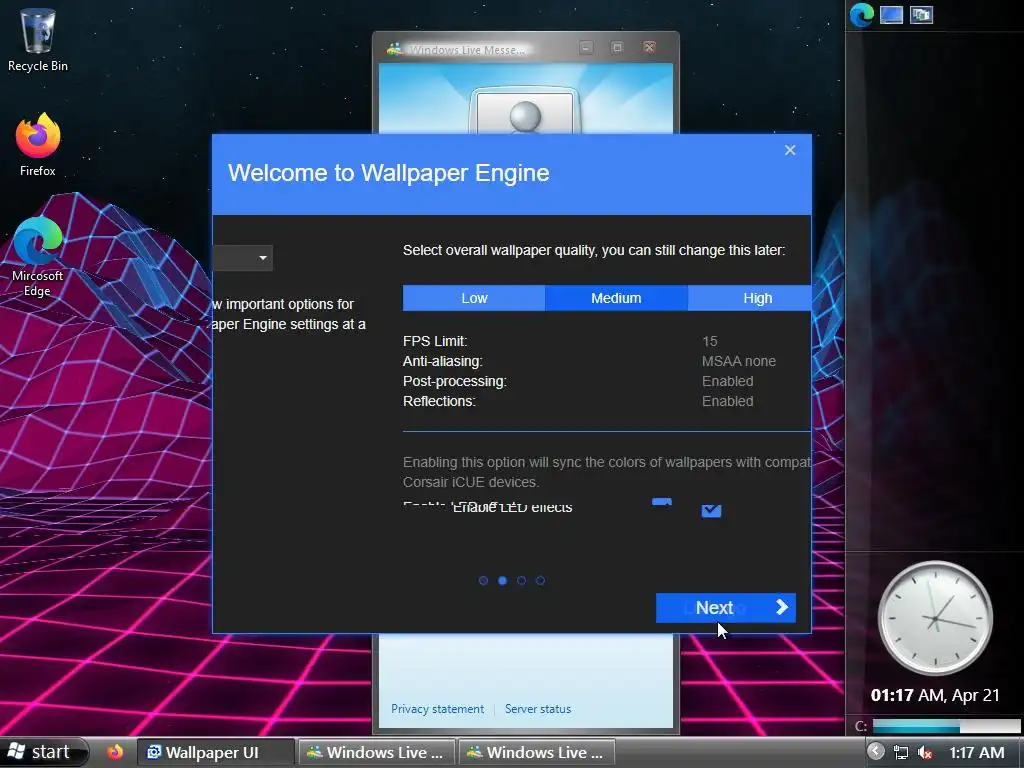Click the switch windows icon in sidebar

921,14
